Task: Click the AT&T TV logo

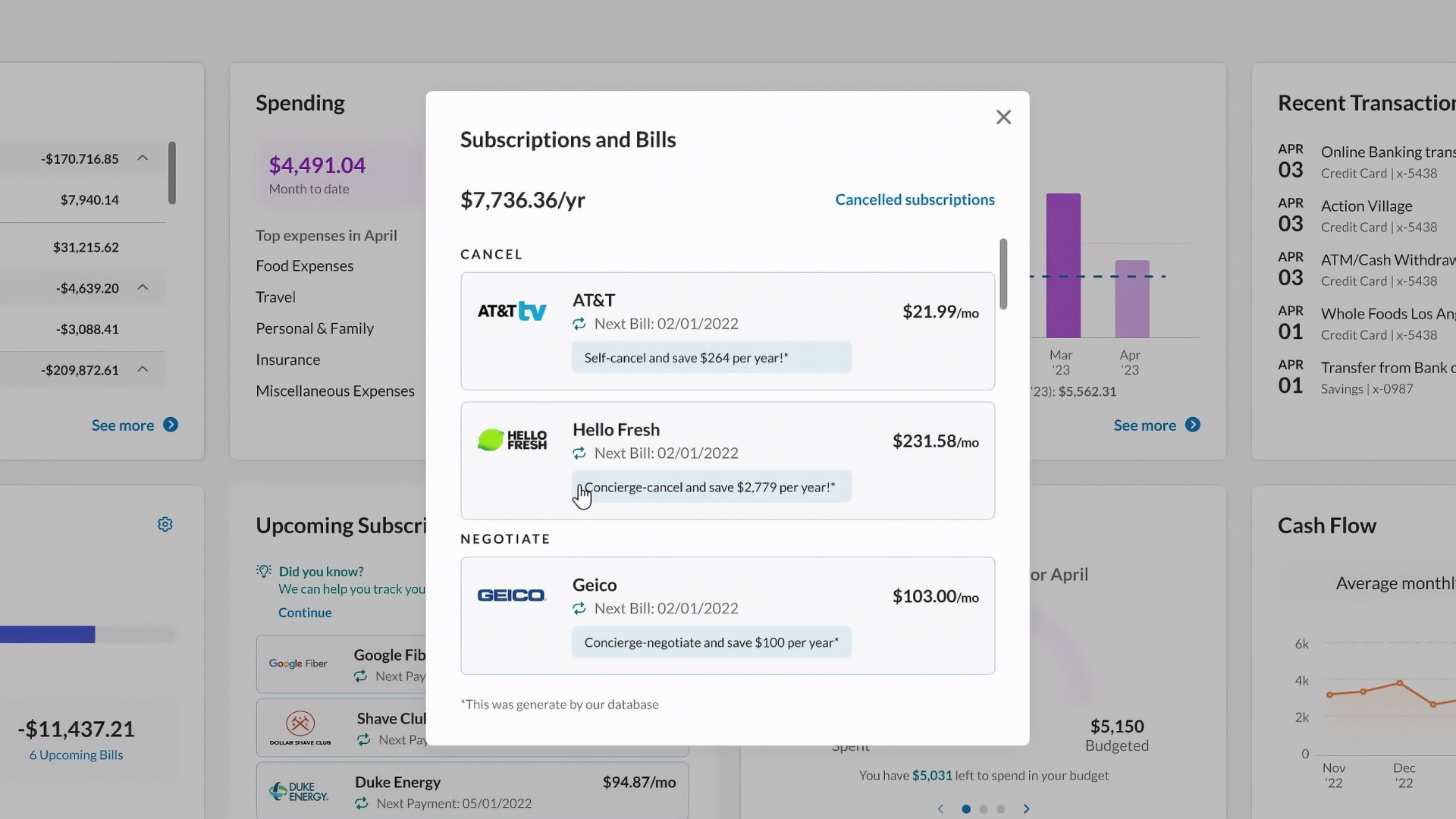Action: point(512,310)
